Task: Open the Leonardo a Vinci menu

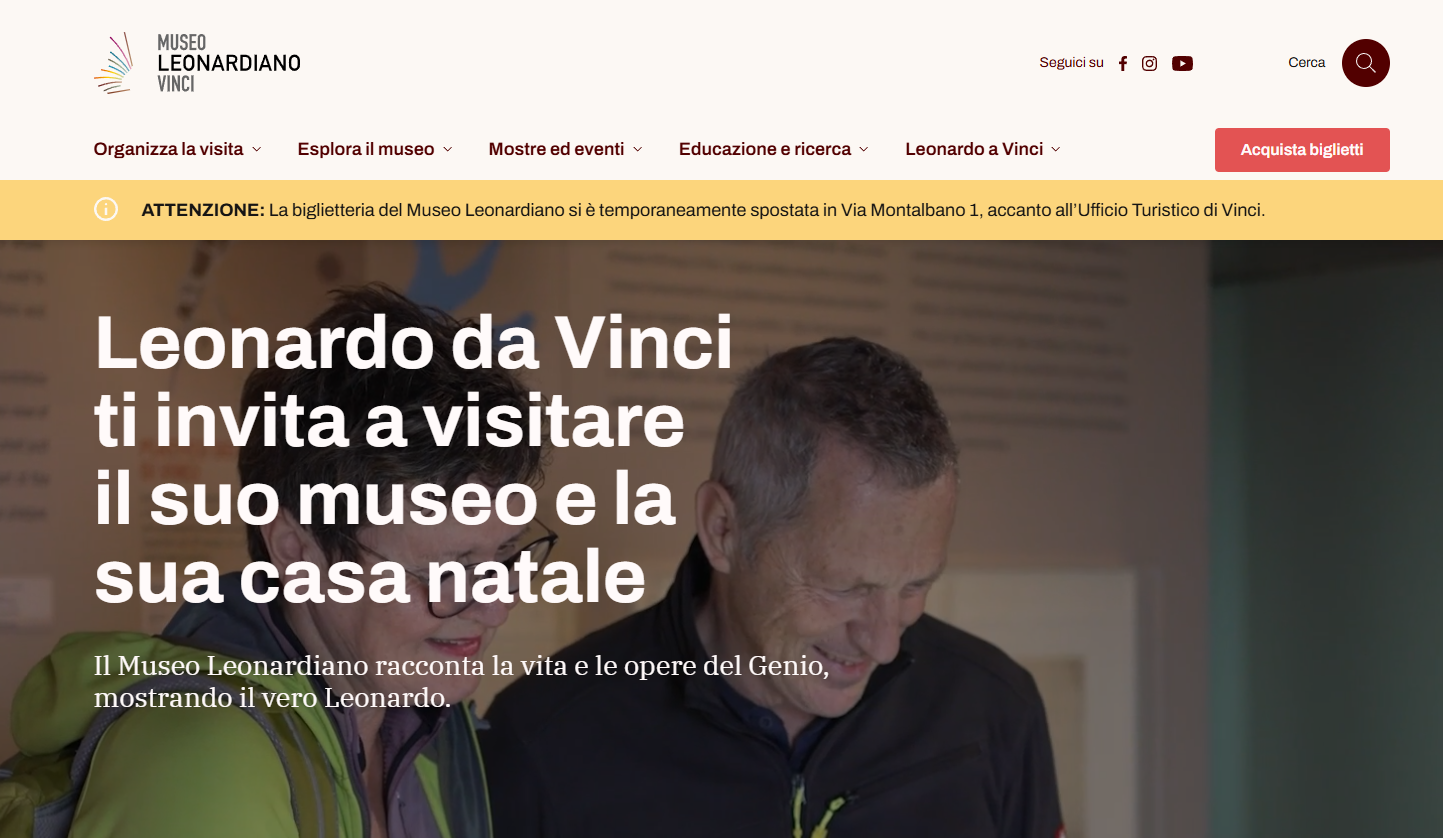Action: (x=974, y=149)
